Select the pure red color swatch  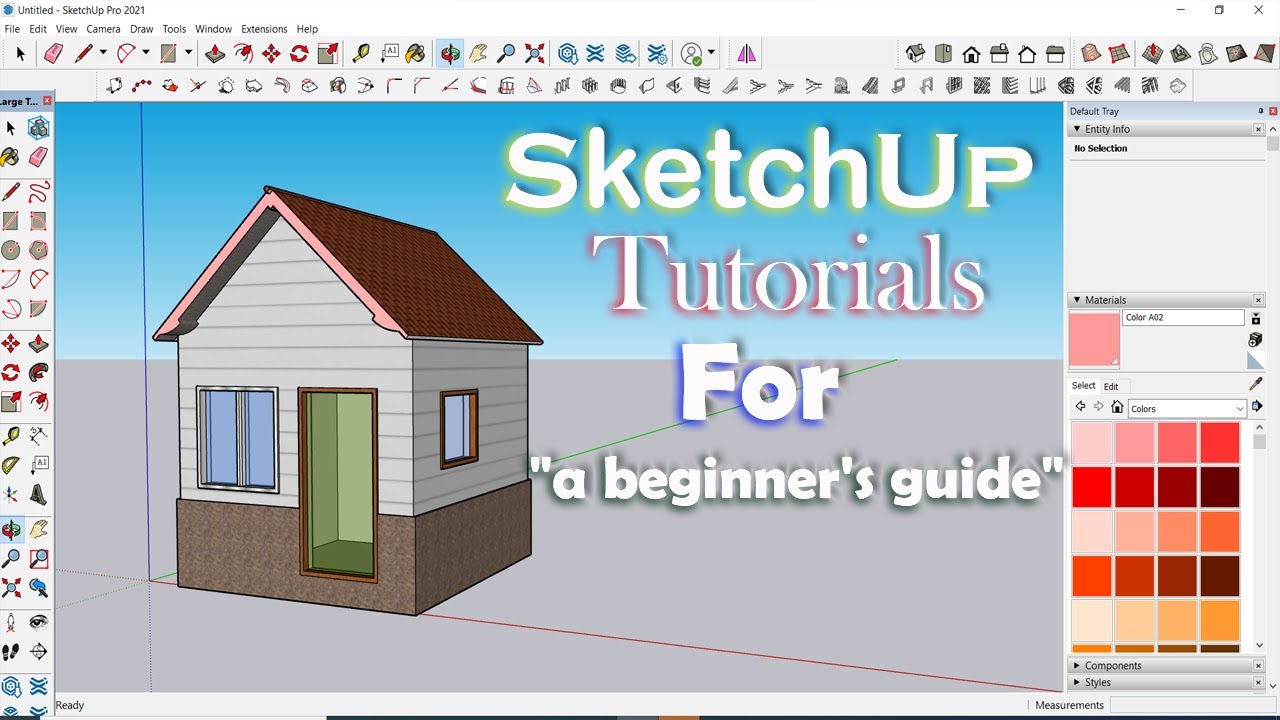[x=1092, y=487]
